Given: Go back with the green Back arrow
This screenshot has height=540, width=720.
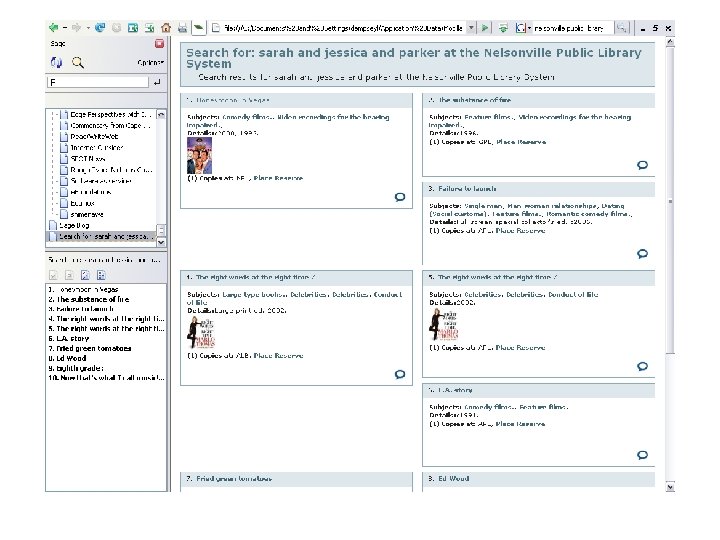Looking at the screenshot, I should pos(54,28).
